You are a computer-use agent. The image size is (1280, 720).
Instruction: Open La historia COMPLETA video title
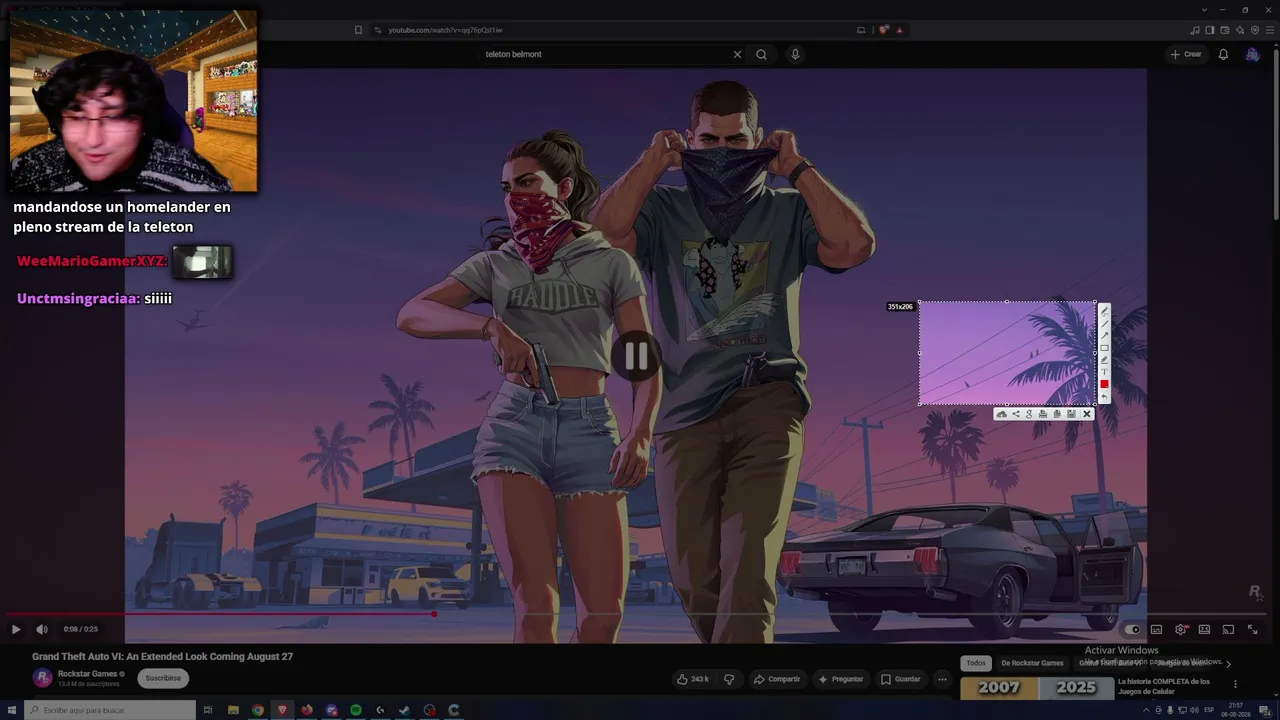click(x=1163, y=686)
